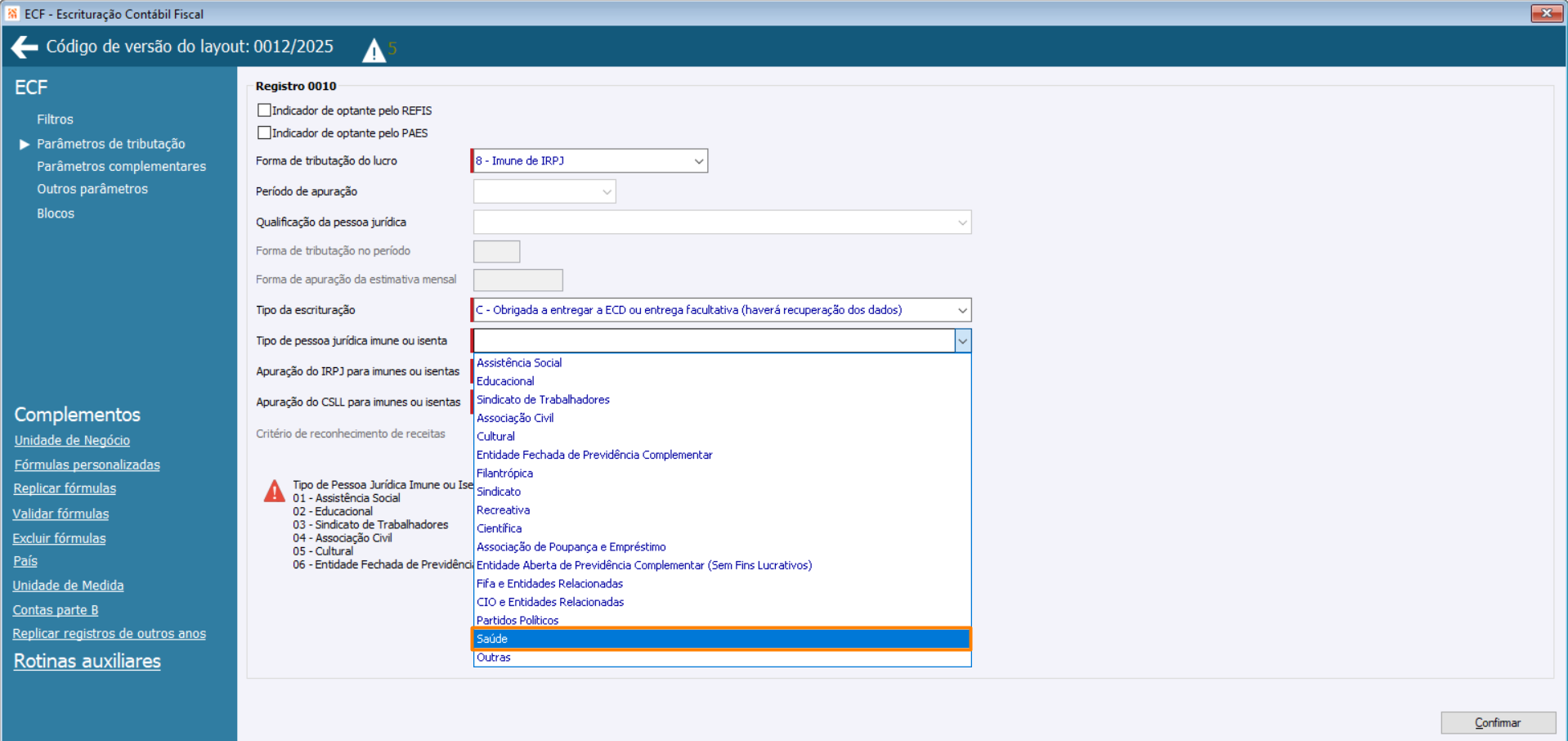Choose Recreativa option

click(722, 510)
